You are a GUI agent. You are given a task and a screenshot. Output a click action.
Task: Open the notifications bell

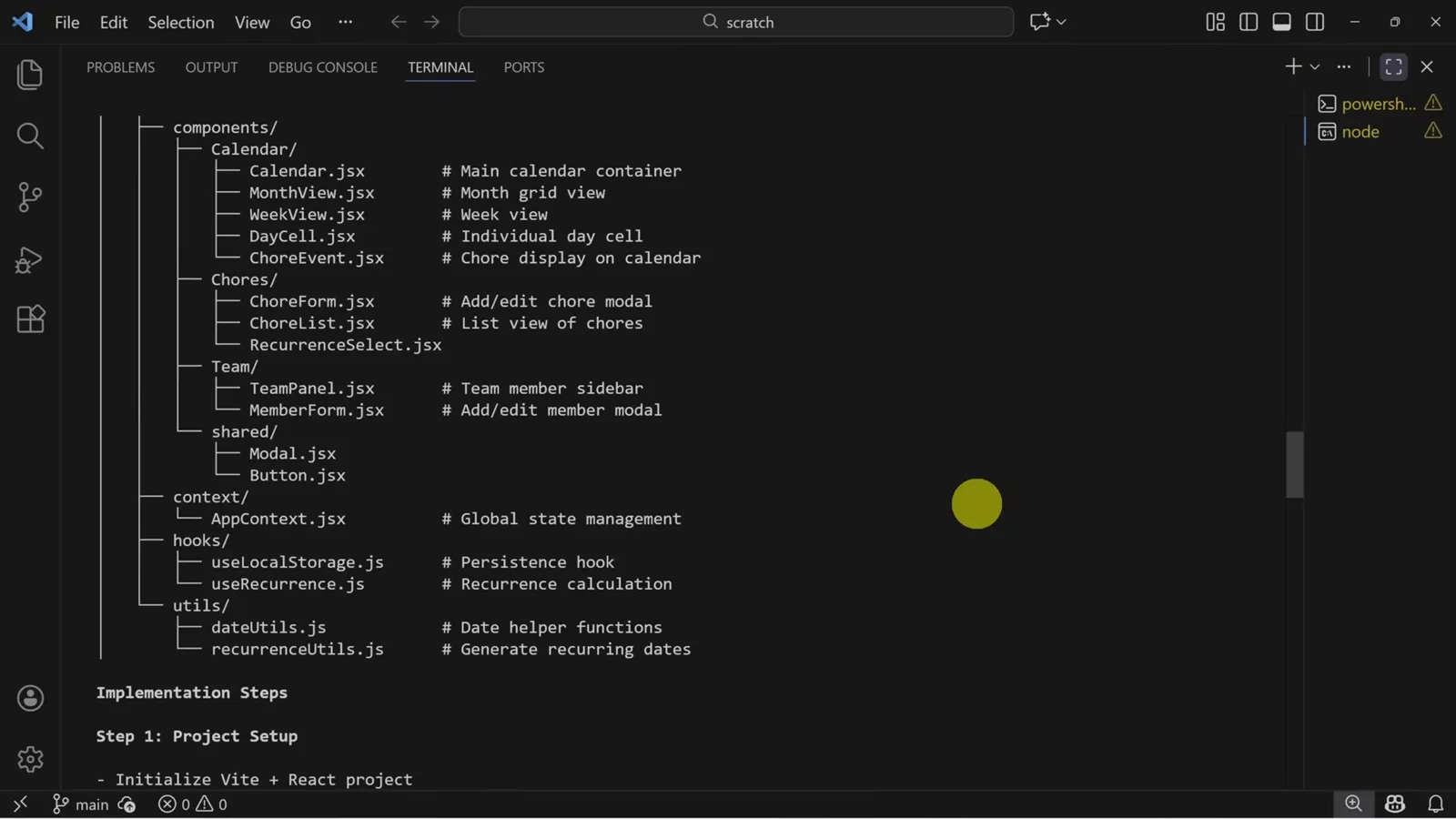(x=1435, y=804)
